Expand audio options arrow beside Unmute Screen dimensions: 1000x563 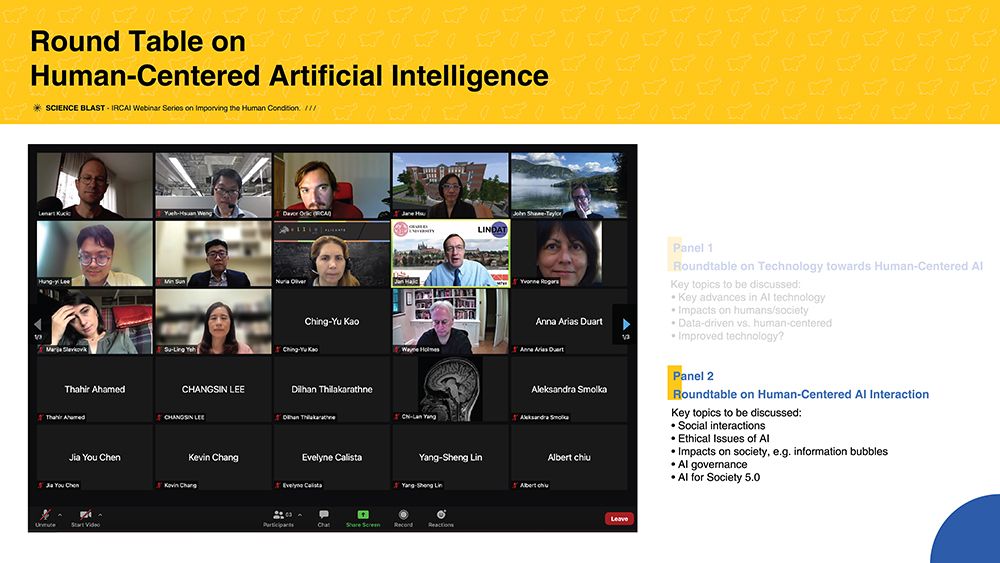(60, 514)
